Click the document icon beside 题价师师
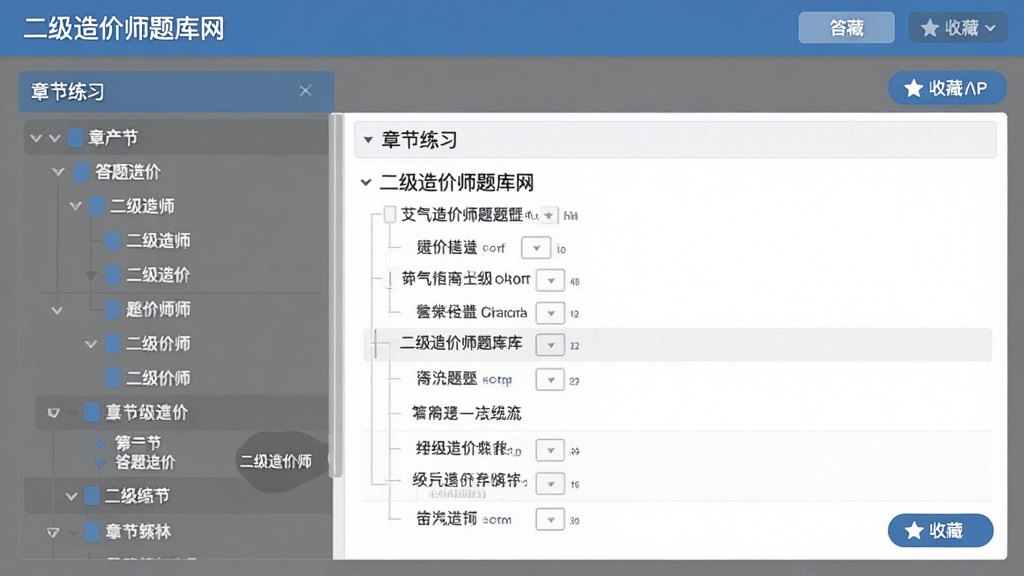Image resolution: width=1024 pixels, height=576 pixels. coord(113,309)
